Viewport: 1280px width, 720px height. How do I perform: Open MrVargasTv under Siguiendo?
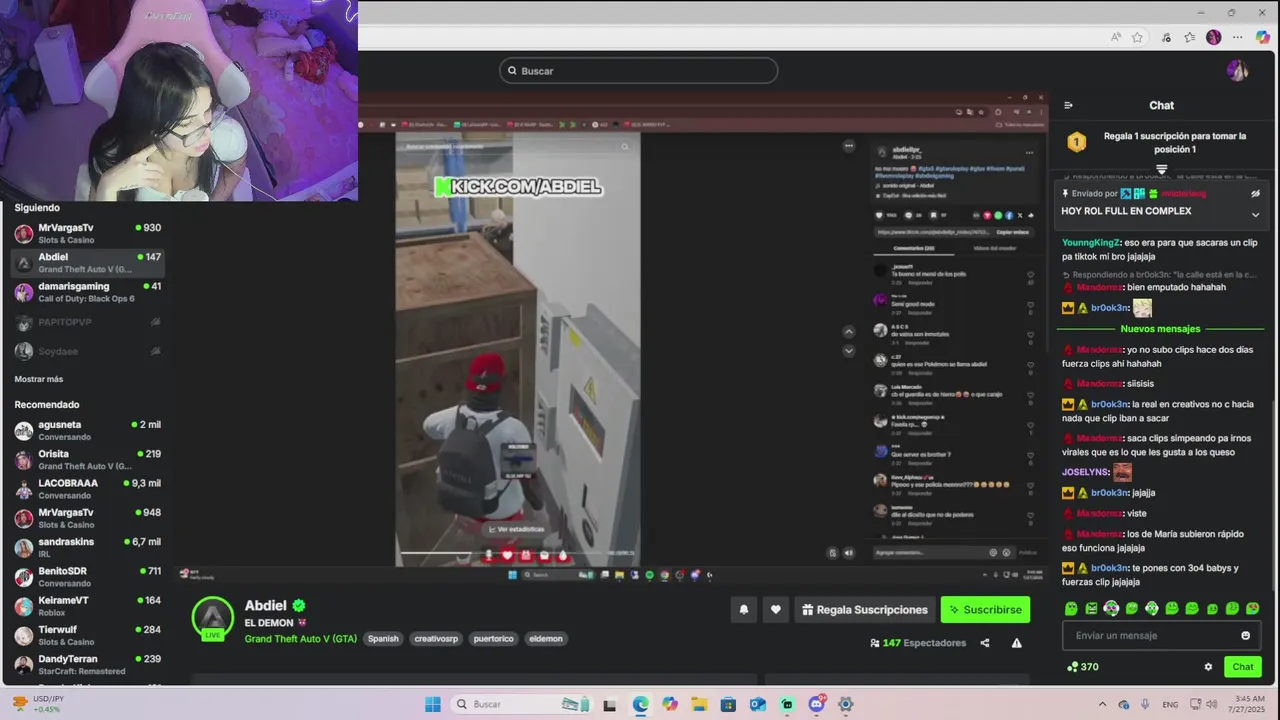[x=87, y=233]
